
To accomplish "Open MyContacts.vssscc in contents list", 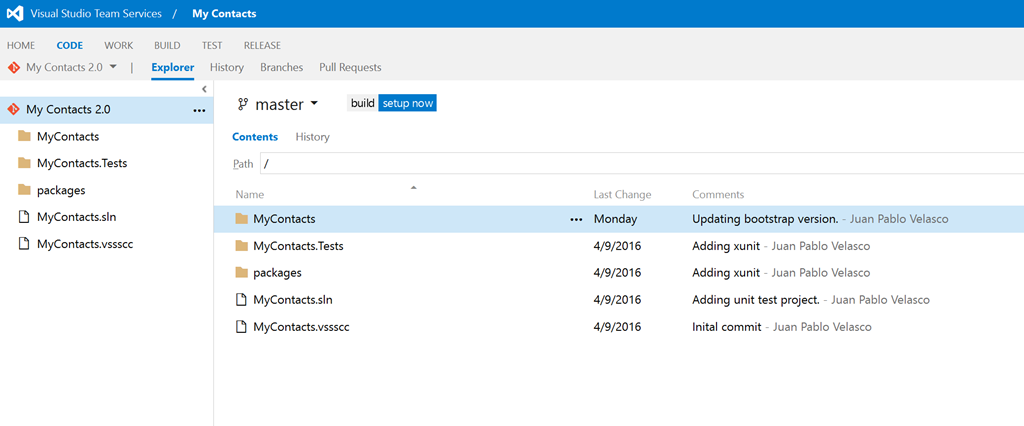I will click(302, 327).
